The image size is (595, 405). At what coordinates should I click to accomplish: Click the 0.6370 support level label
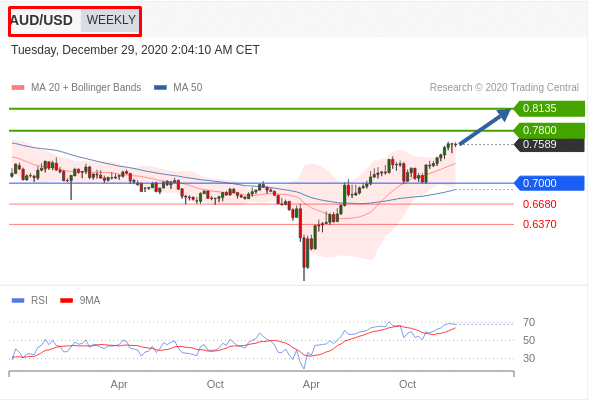coord(539,224)
